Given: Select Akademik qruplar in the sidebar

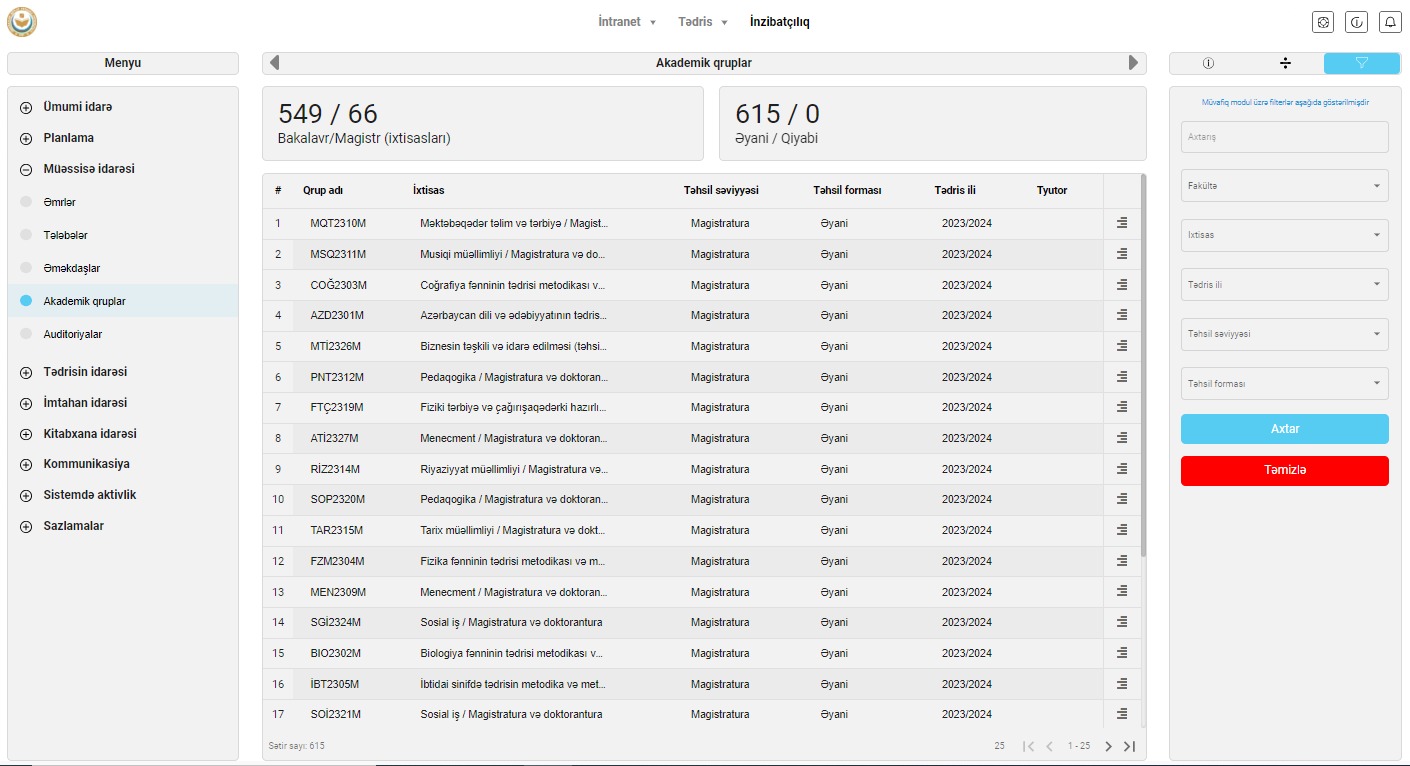Looking at the screenshot, I should click(123, 301).
